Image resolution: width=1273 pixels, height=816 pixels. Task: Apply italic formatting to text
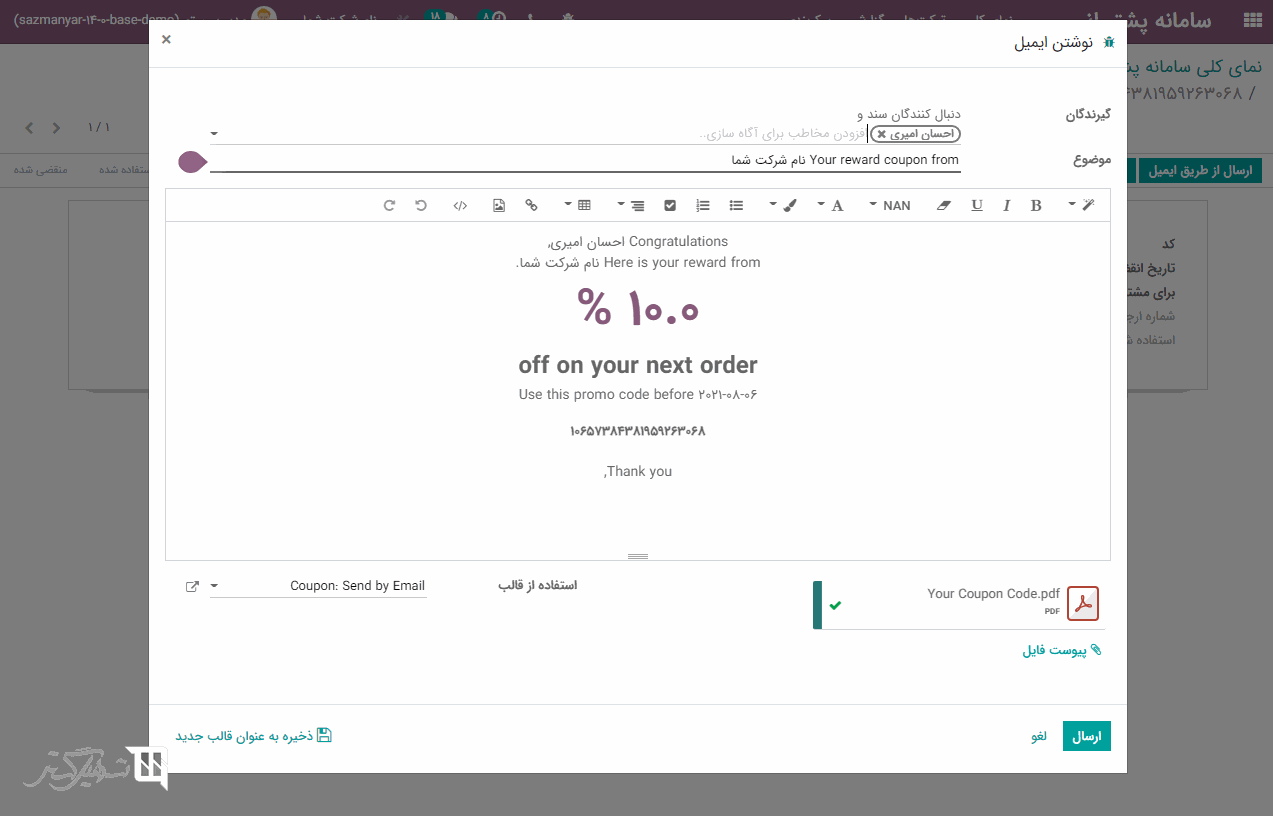point(1007,205)
